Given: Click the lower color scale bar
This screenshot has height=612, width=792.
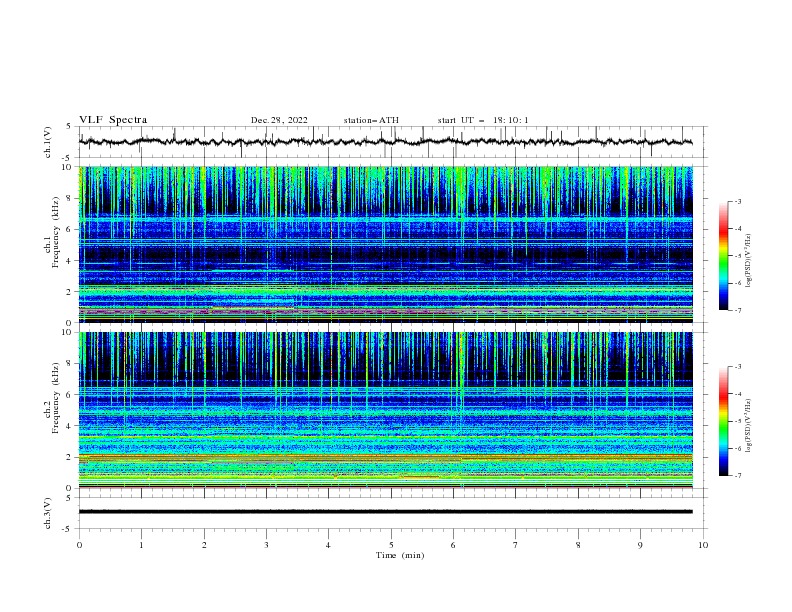Looking at the screenshot, I should point(723,421).
